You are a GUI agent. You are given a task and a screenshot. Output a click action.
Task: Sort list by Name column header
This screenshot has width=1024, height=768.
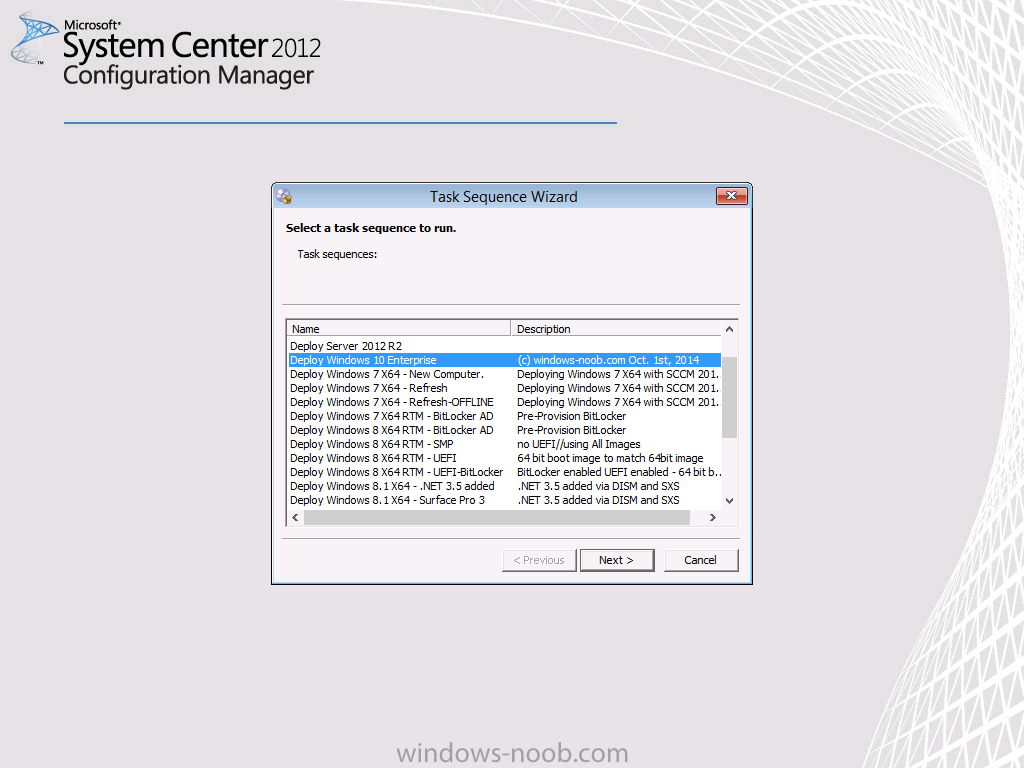click(398, 328)
